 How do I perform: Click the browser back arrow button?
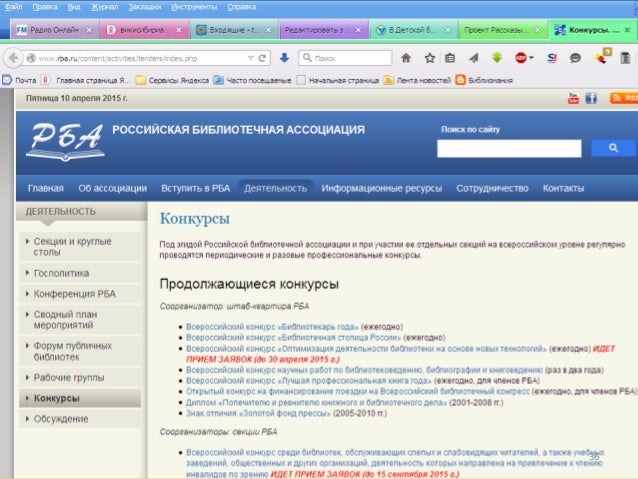pos(13,58)
